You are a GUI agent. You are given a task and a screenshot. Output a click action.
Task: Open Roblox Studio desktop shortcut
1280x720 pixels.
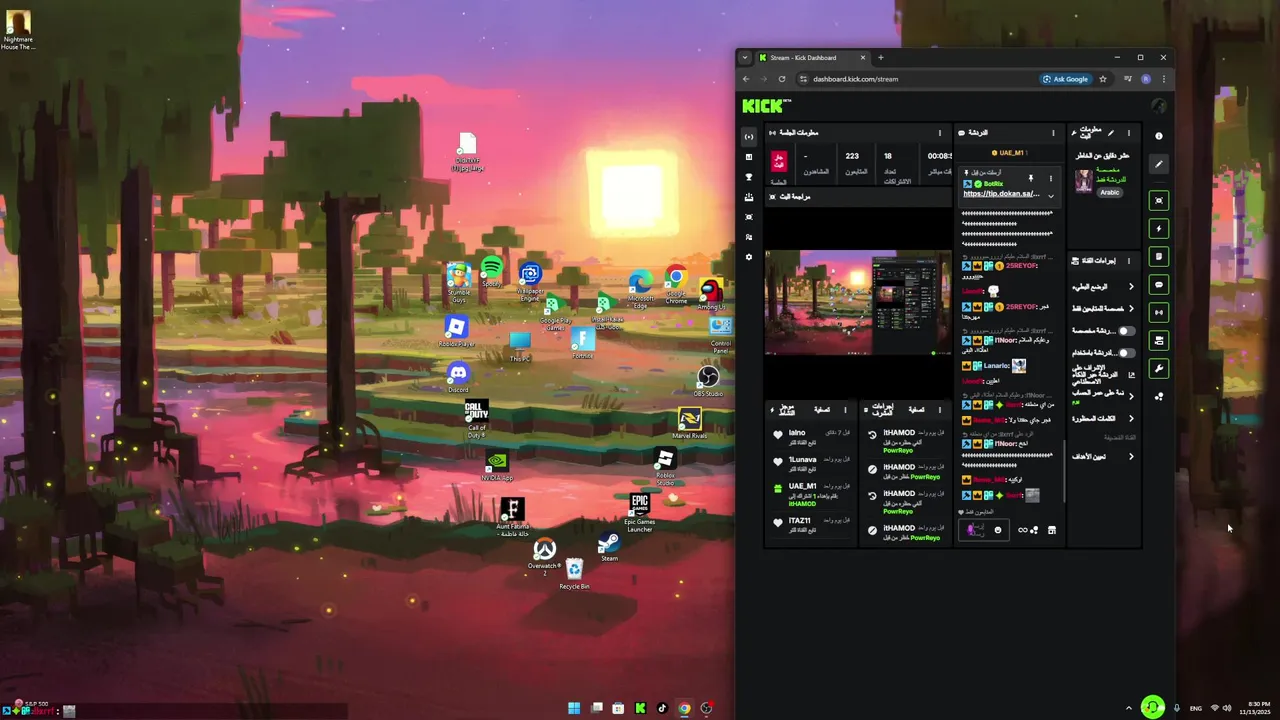point(665,467)
